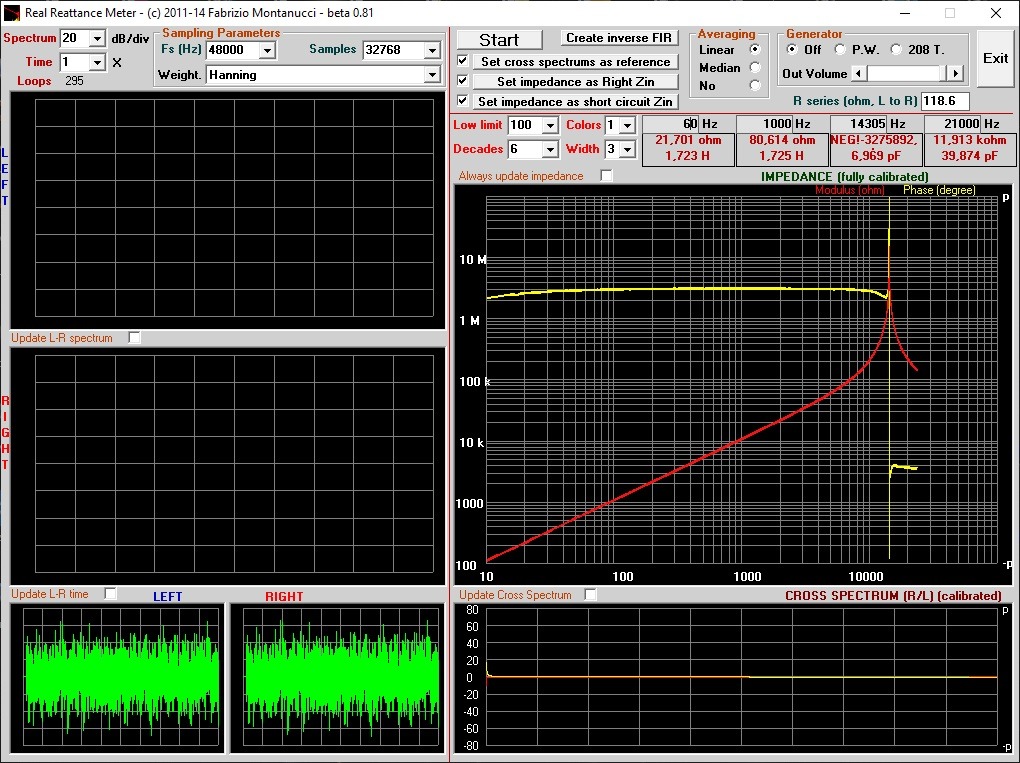
Task: Maximize the application window
Action: point(950,13)
